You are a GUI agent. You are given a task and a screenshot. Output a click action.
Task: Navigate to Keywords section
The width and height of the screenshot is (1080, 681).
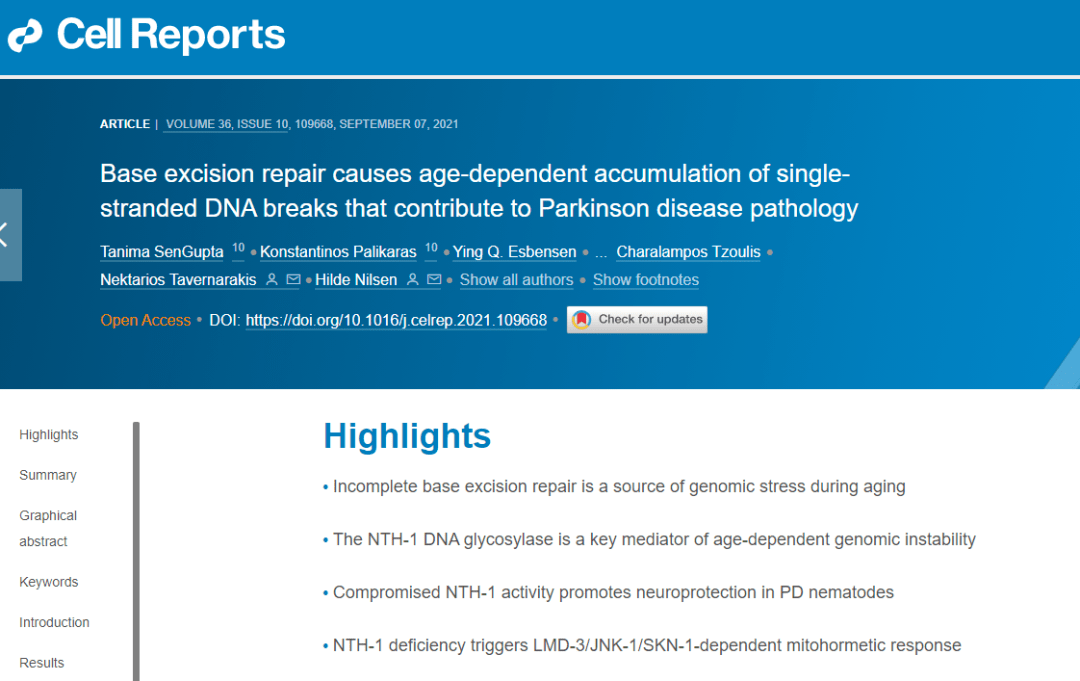(x=48, y=582)
